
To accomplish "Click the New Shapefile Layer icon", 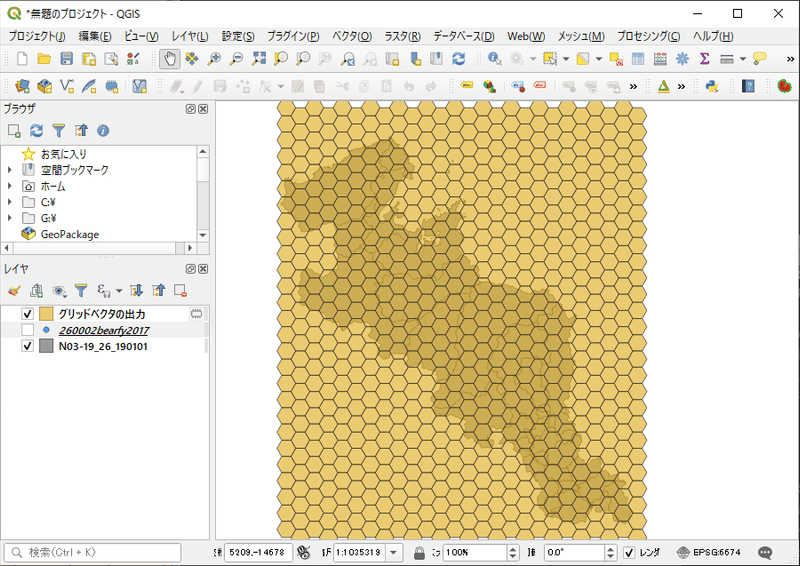I will [x=67, y=86].
